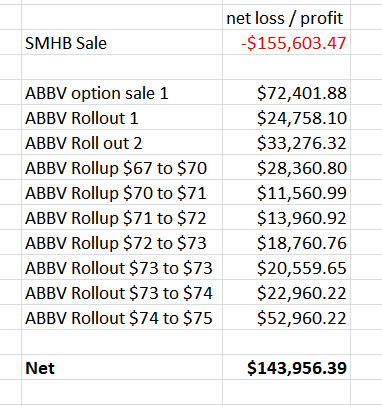Viewport: 382px width, 406px height.
Task: Click ABBV Rollout $73 to $74 cell
Action: point(122,292)
